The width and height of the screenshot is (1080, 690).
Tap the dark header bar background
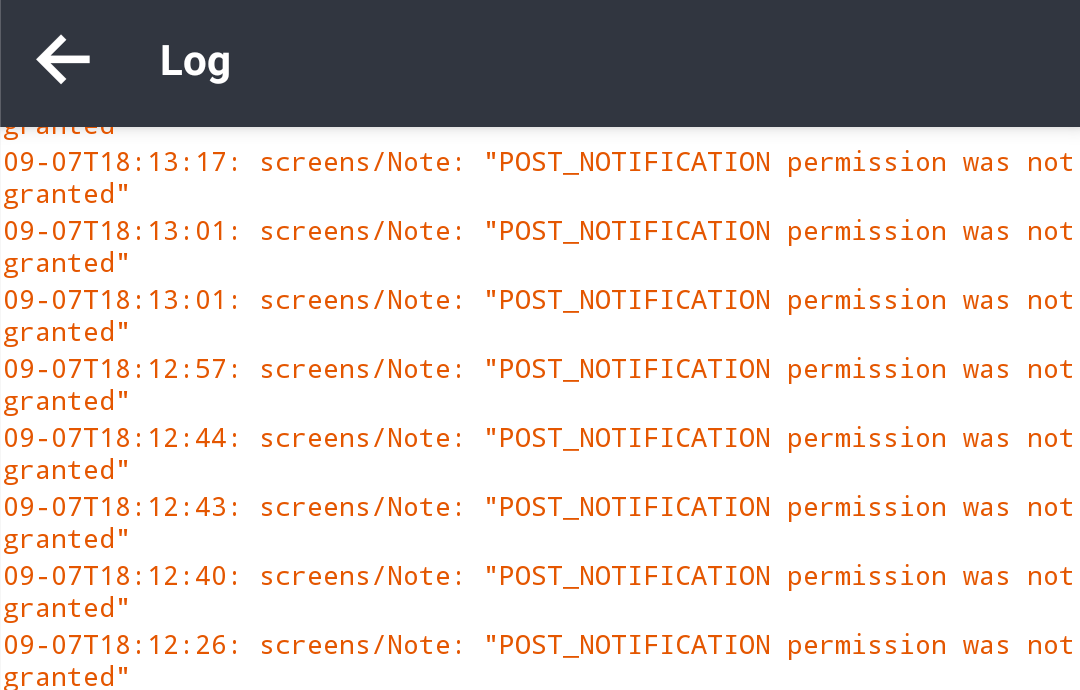pyautogui.click(x=700, y=60)
